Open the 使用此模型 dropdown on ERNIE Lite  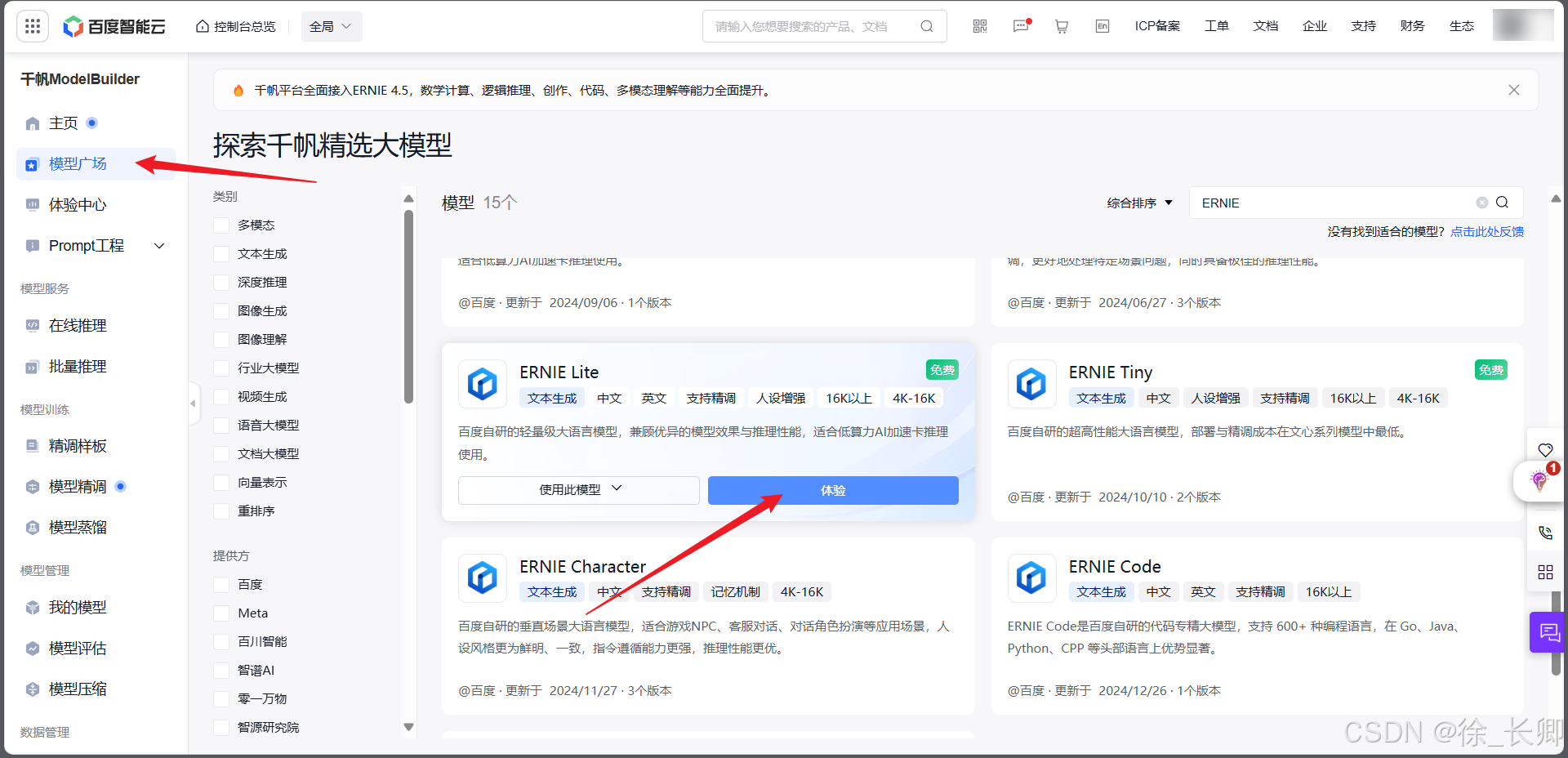click(x=578, y=489)
